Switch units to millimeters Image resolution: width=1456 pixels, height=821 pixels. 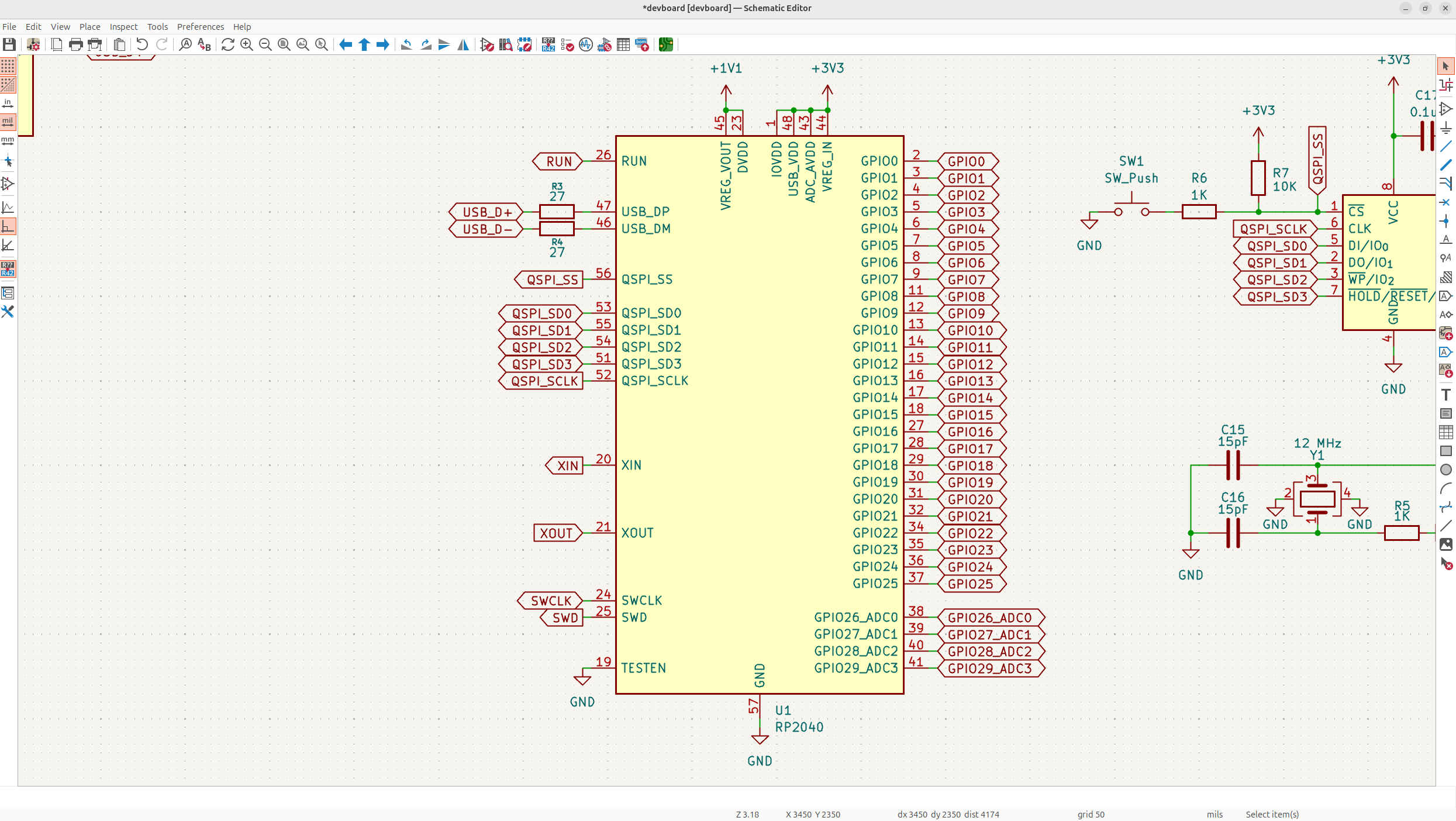[x=8, y=141]
